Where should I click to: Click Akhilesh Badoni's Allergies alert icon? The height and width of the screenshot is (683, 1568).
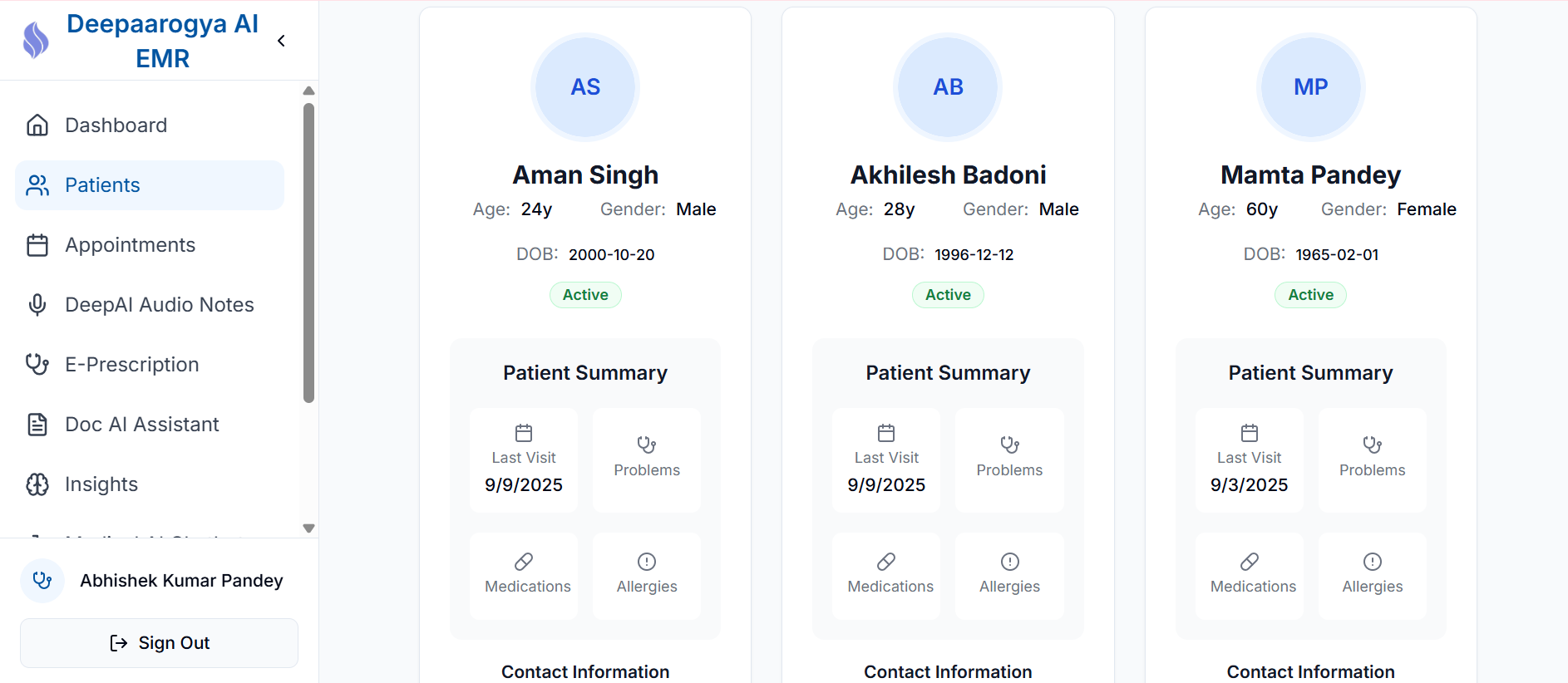tap(1009, 562)
